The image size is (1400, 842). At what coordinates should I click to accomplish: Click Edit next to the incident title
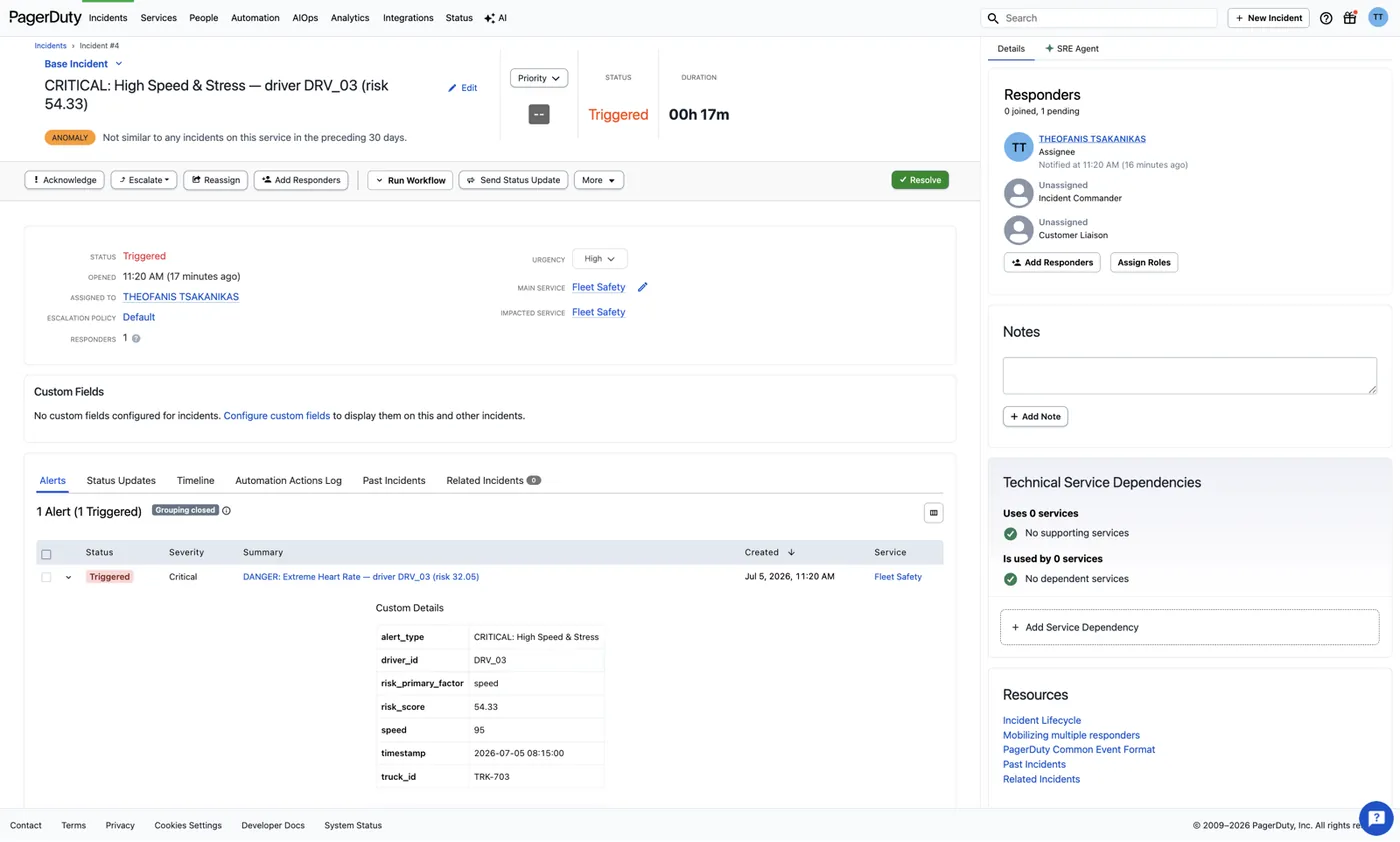point(462,88)
